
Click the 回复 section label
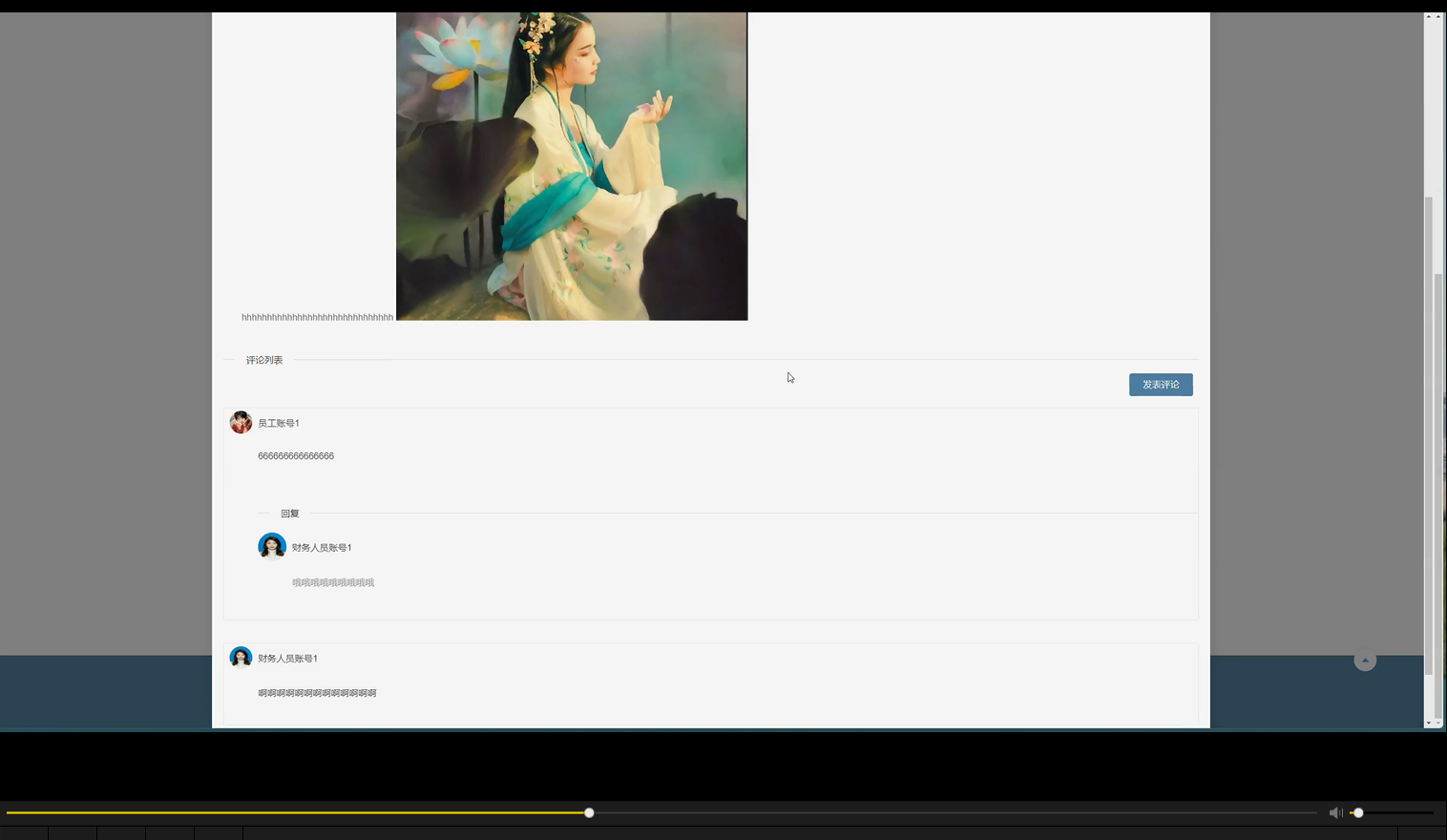[290, 514]
